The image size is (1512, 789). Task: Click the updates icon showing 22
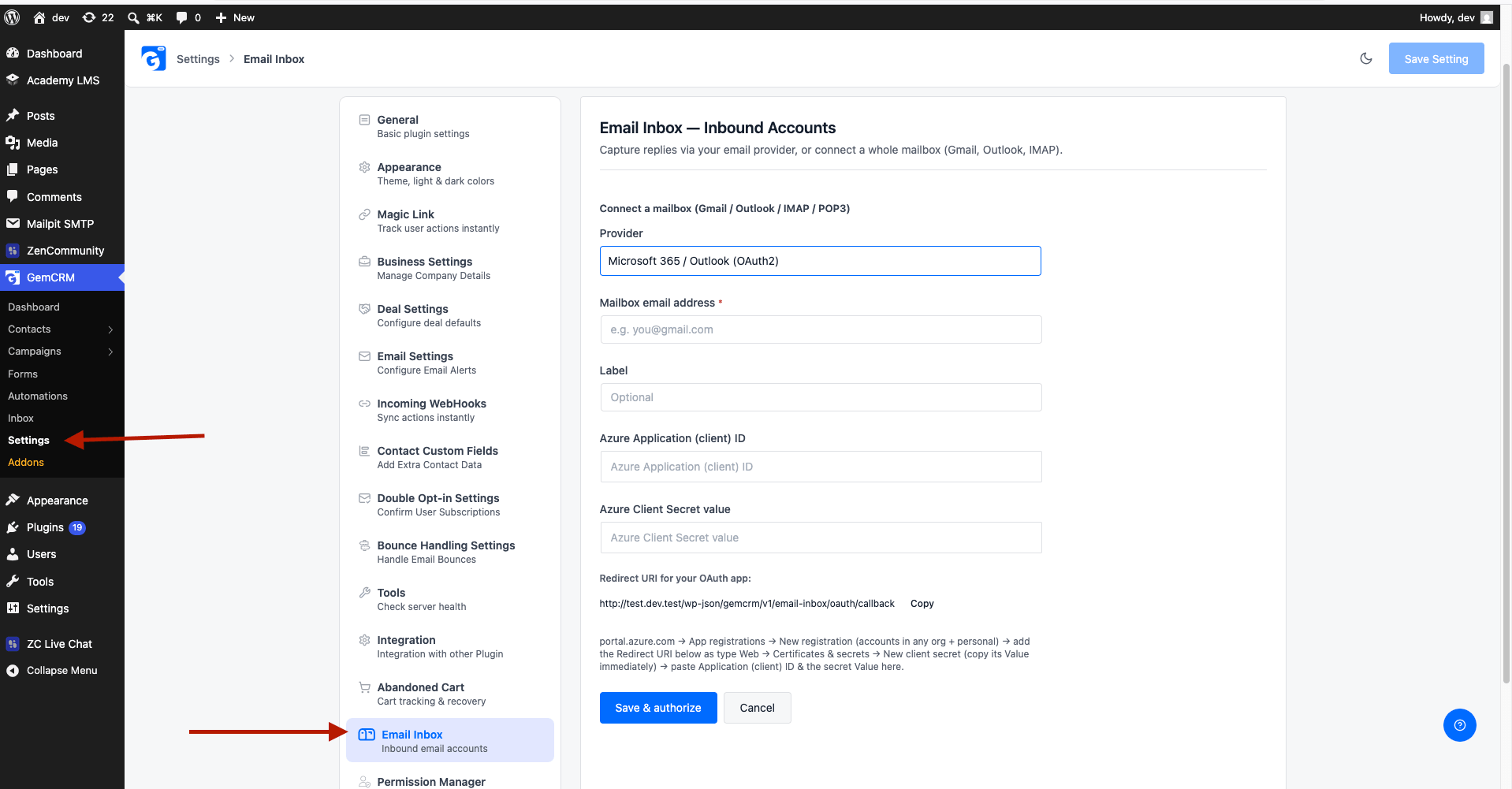[x=98, y=17]
